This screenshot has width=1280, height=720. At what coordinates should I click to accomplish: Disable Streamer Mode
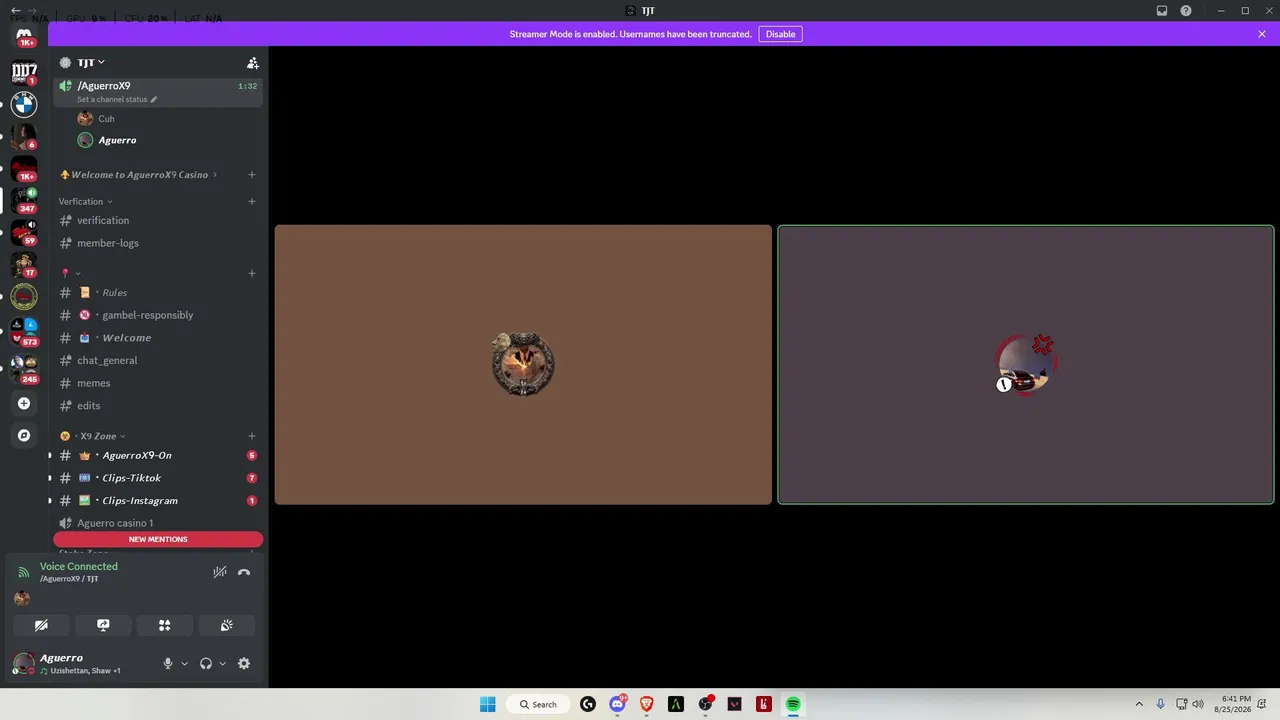(780, 34)
